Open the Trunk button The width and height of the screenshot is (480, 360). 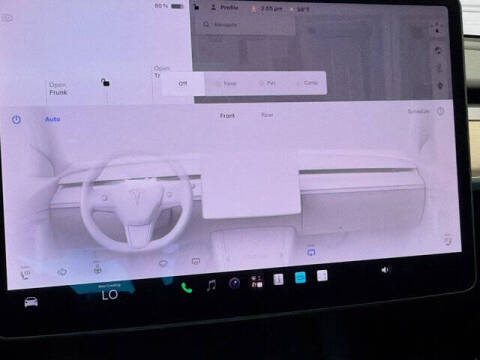[x=162, y=71]
